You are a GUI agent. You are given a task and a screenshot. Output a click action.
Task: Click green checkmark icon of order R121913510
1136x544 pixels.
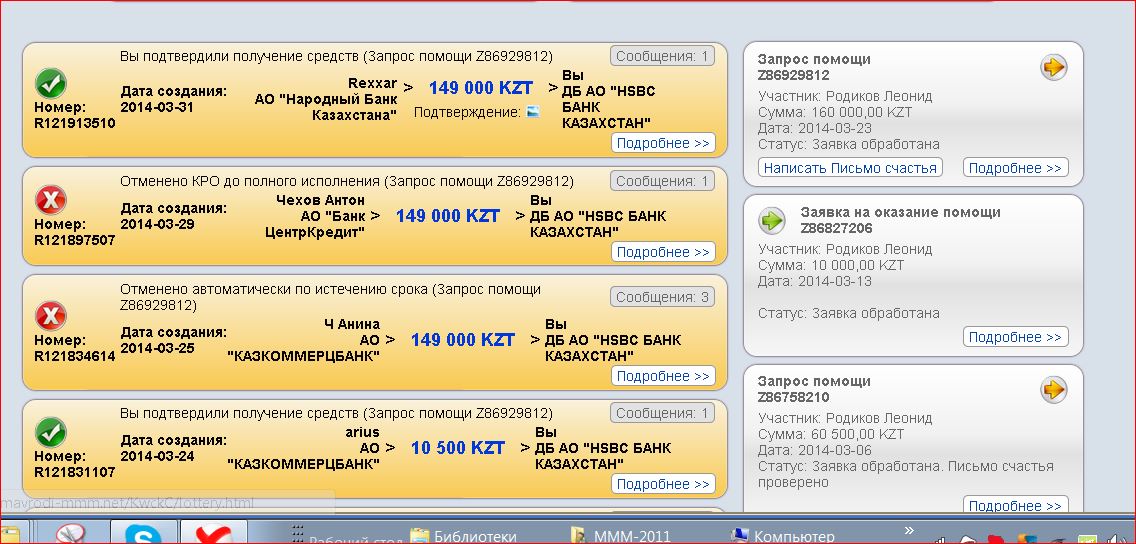click(51, 83)
